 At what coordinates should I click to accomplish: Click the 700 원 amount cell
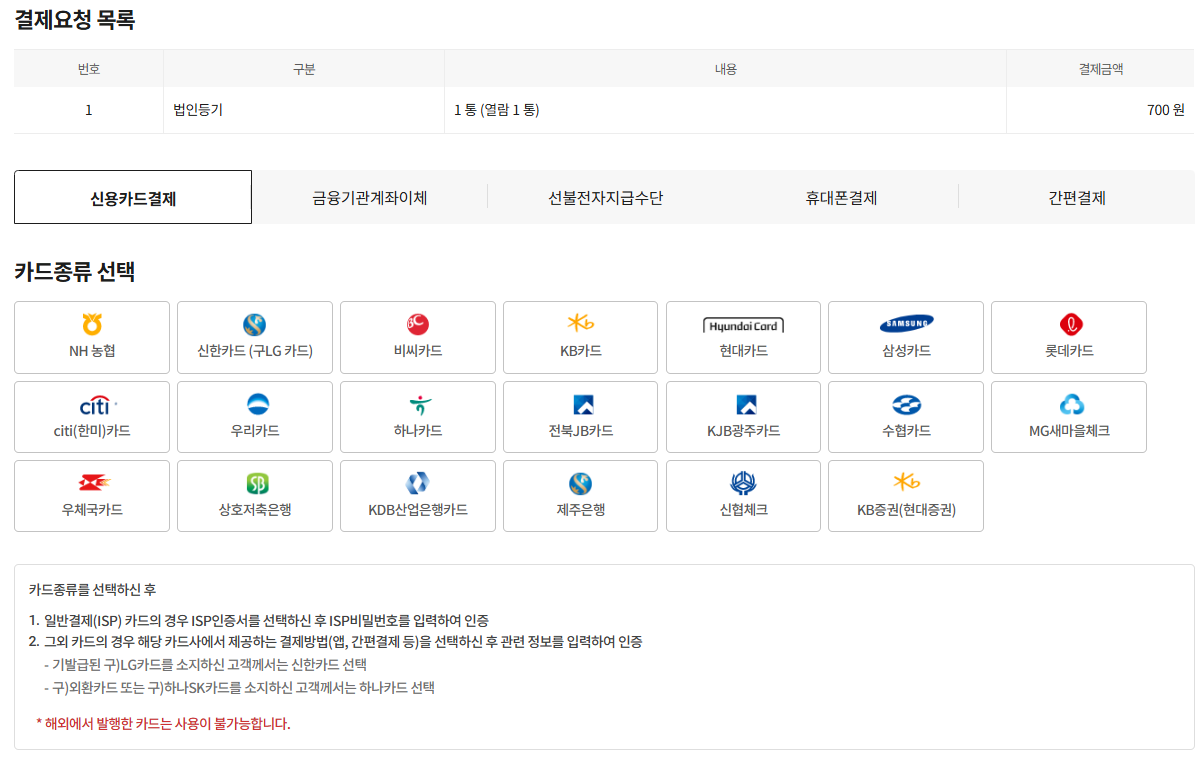(1100, 110)
